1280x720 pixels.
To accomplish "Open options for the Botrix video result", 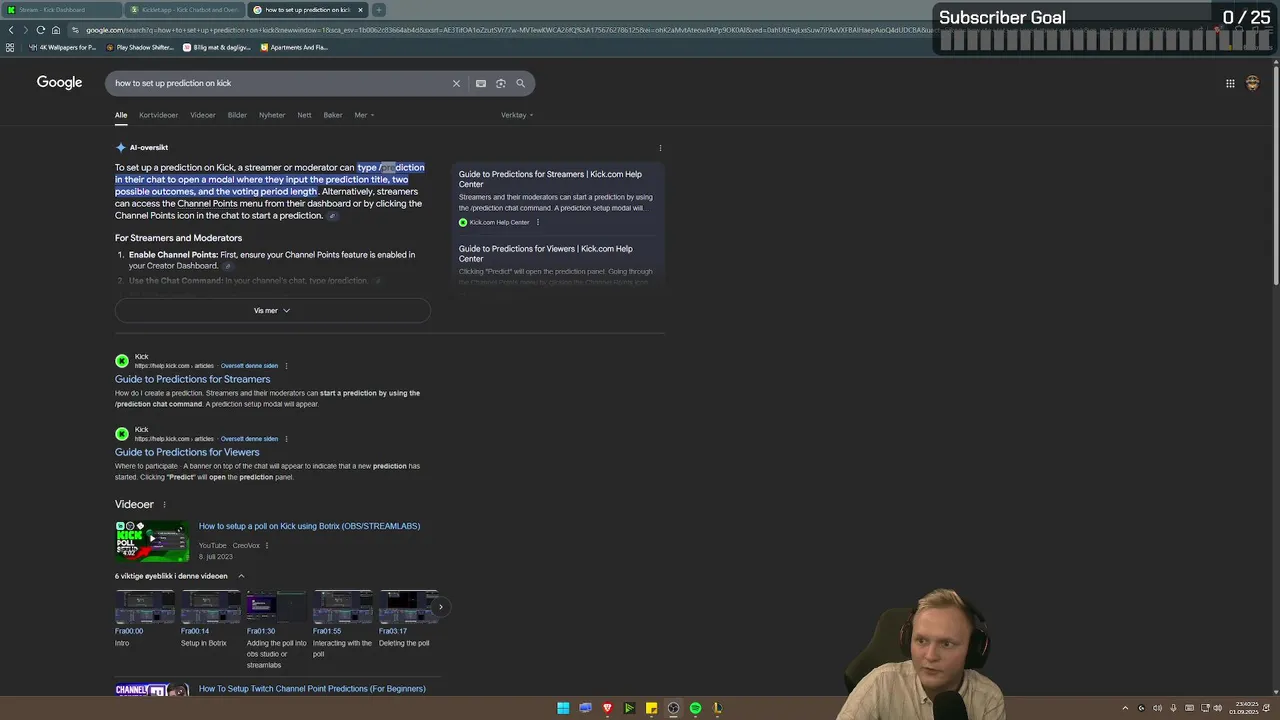I will pos(267,546).
